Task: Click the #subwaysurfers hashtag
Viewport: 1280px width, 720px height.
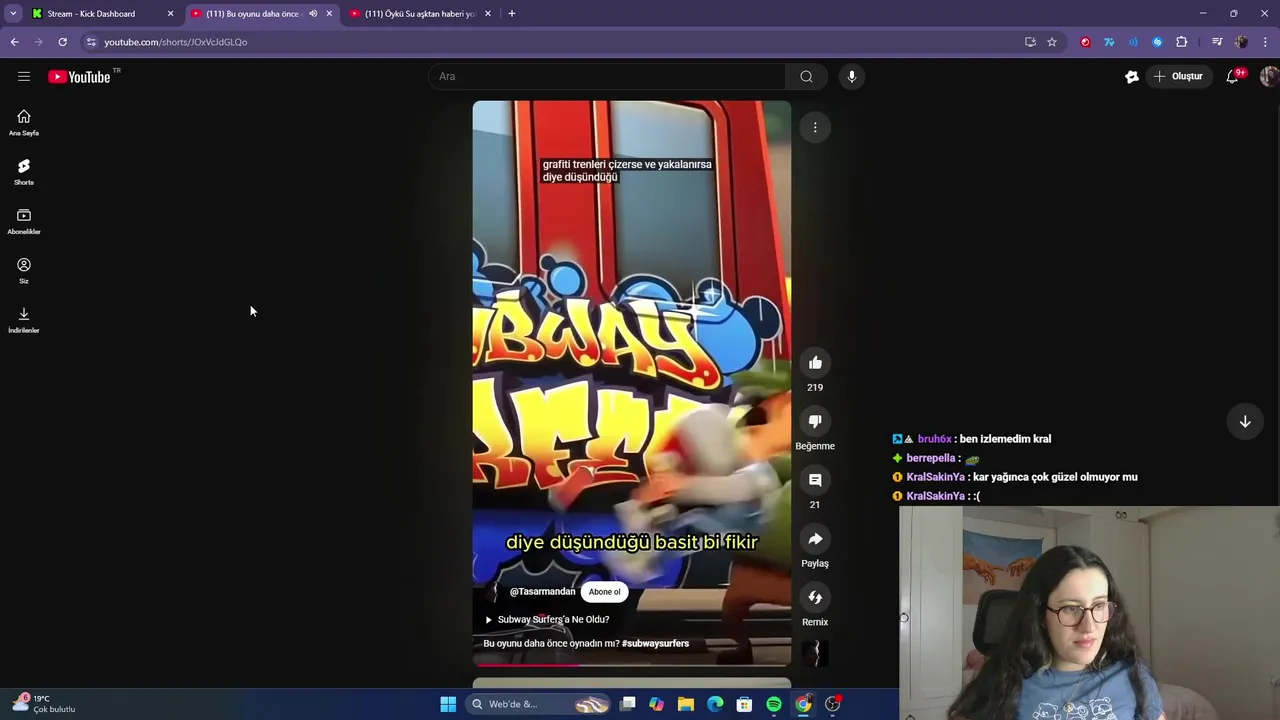Action: tap(655, 644)
